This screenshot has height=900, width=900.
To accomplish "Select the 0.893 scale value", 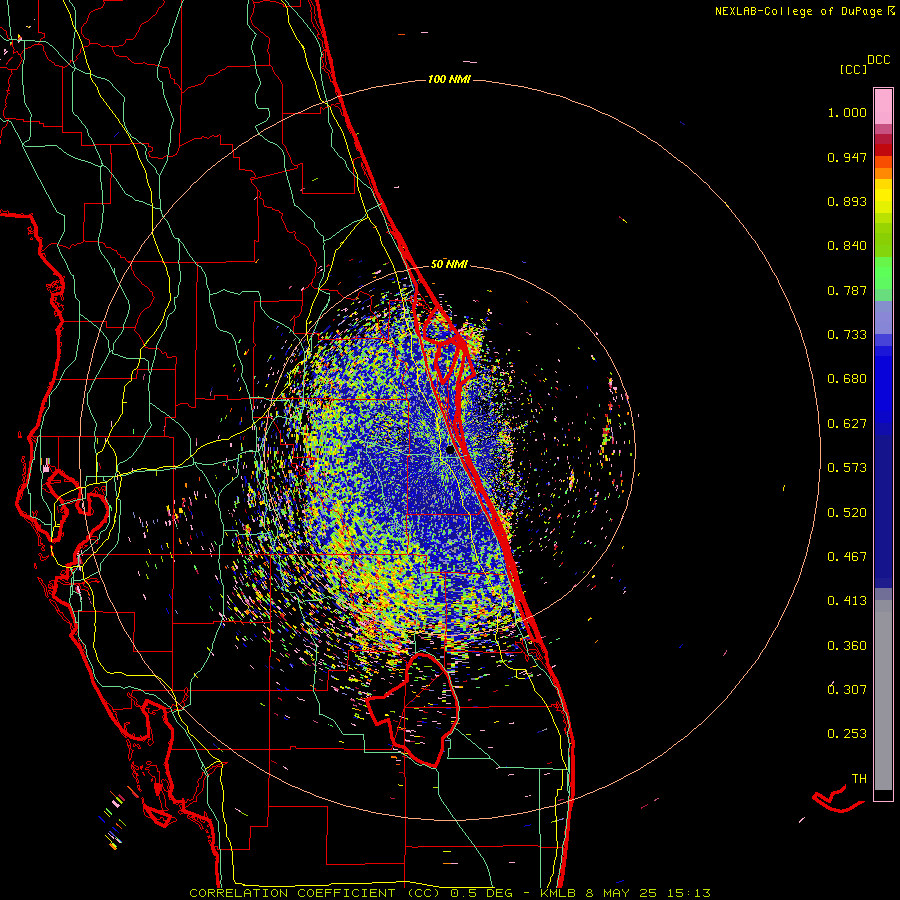I will 847,201.
